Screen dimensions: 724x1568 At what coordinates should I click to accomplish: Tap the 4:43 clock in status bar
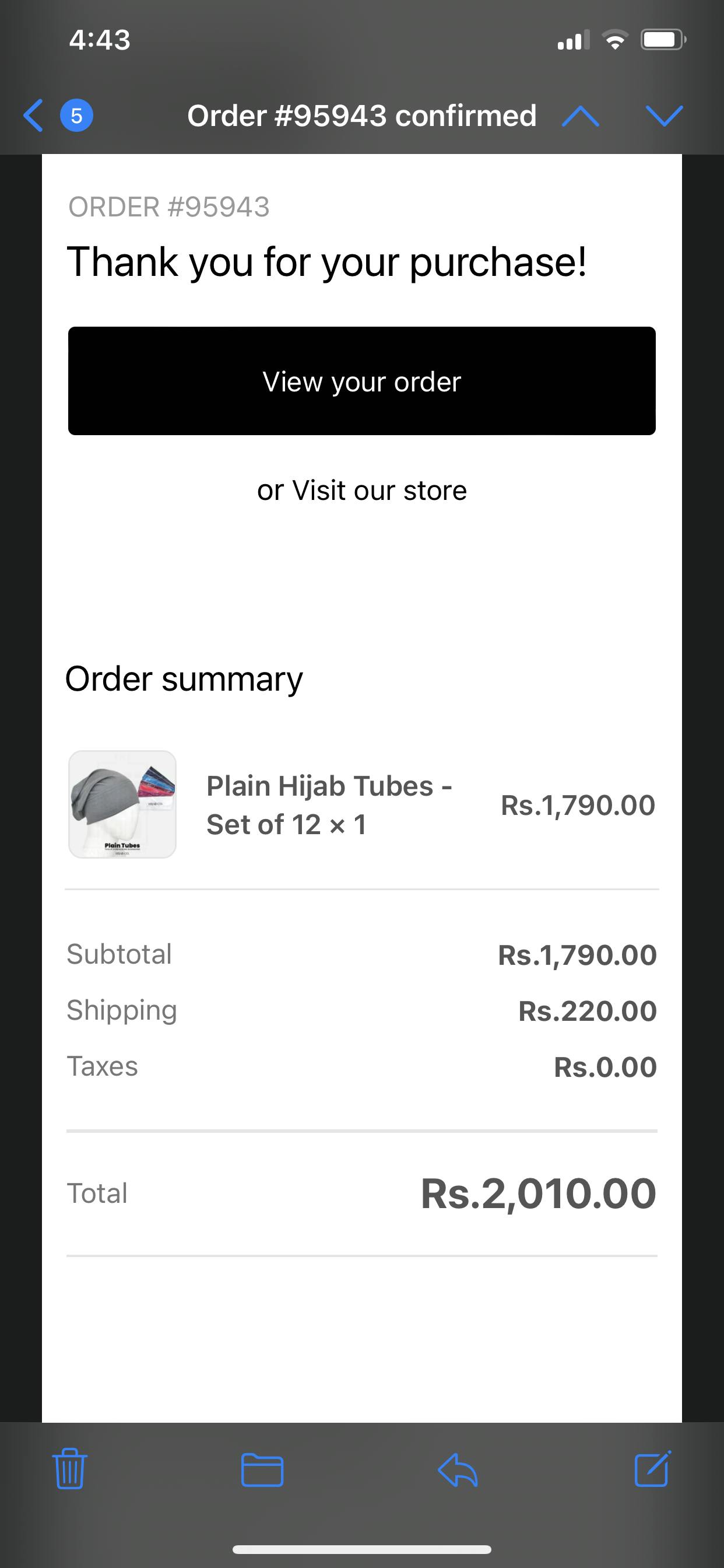tap(100, 40)
